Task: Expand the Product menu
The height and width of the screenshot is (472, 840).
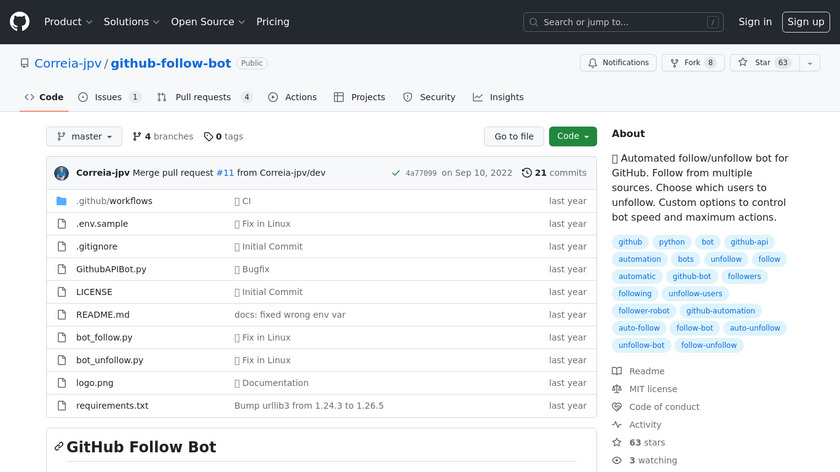Action: coord(68,22)
